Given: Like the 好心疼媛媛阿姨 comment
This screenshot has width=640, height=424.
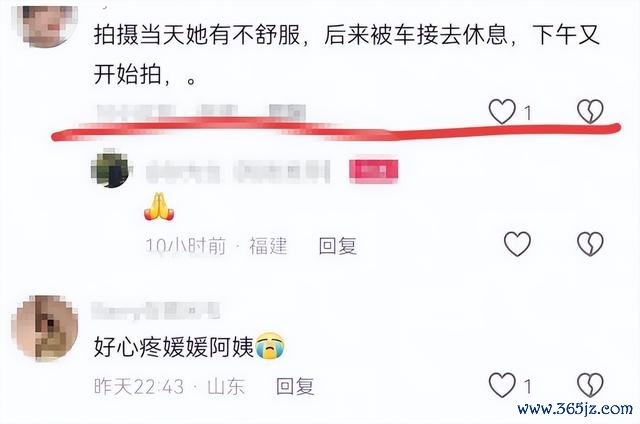Looking at the screenshot, I should point(502,385).
